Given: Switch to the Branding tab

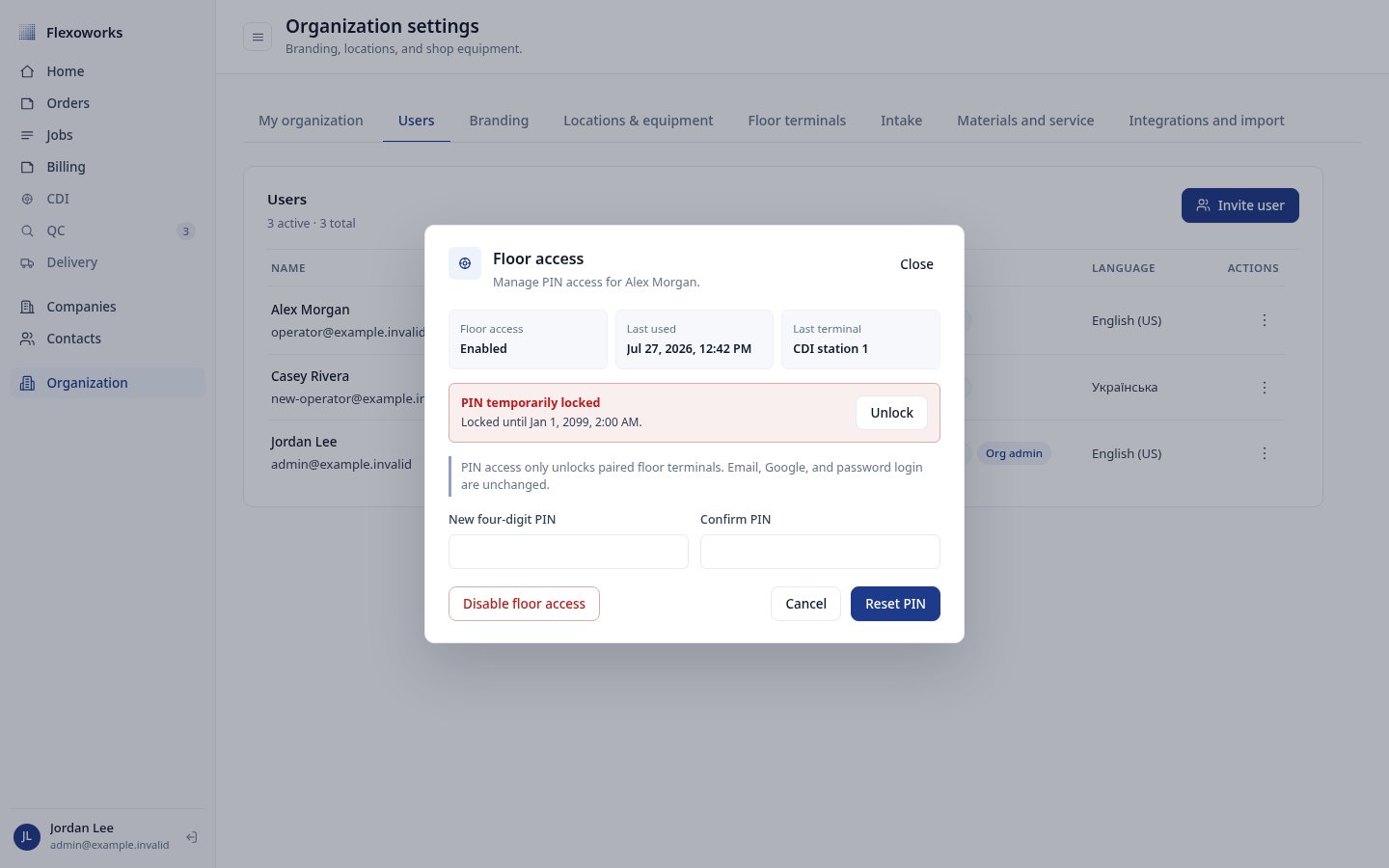Looking at the screenshot, I should pyautogui.click(x=499, y=121).
